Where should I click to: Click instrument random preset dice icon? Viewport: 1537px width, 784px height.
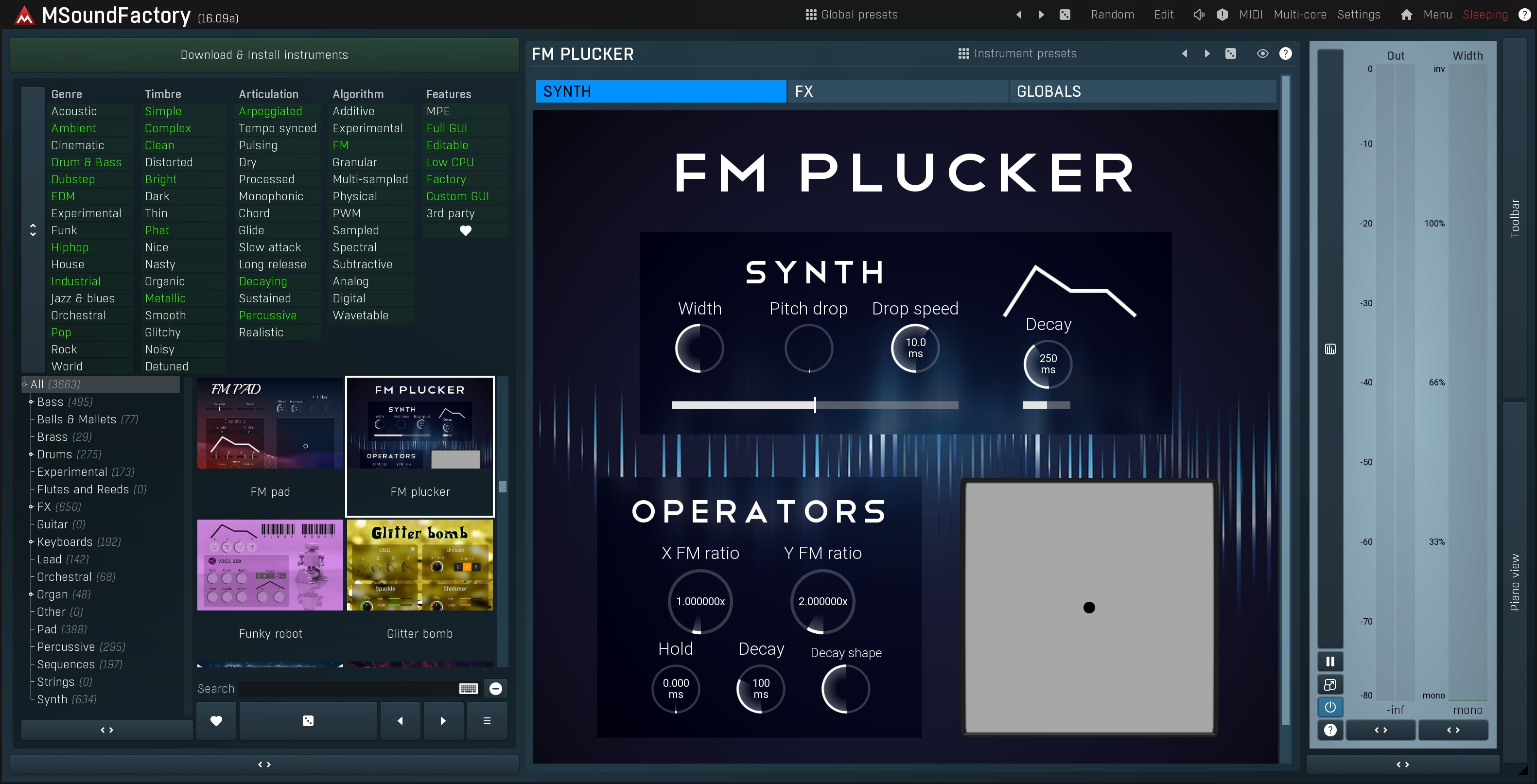click(1230, 53)
